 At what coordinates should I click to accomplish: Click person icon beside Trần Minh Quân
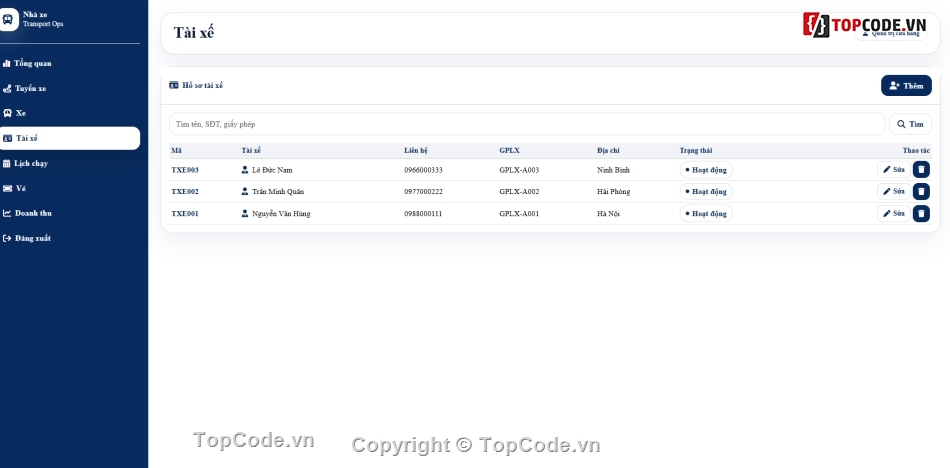point(245,192)
